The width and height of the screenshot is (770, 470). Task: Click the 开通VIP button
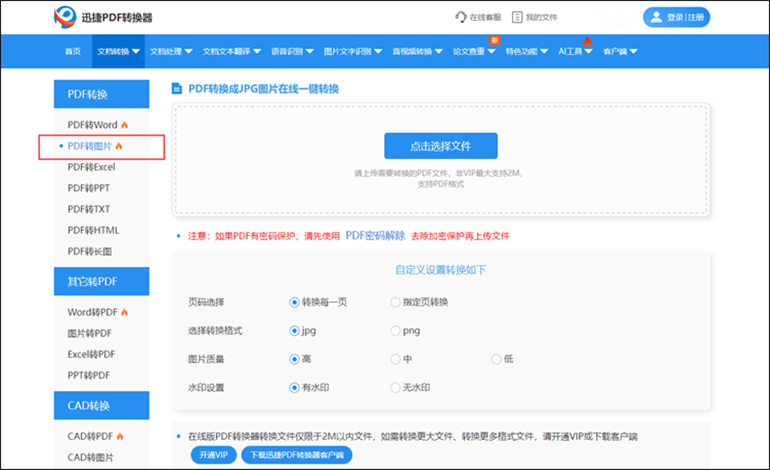coord(214,455)
